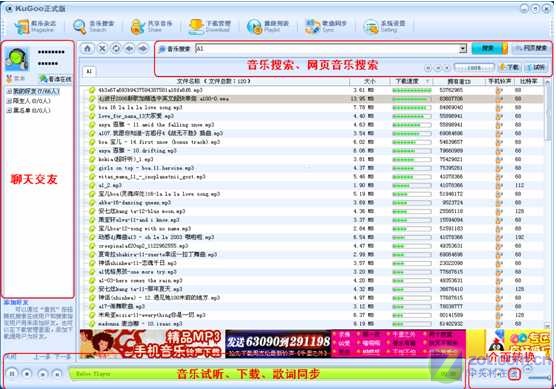Skip to next track in the player
Image resolution: width=556 pixels, height=389 pixels.
pyautogui.click(x=57, y=373)
